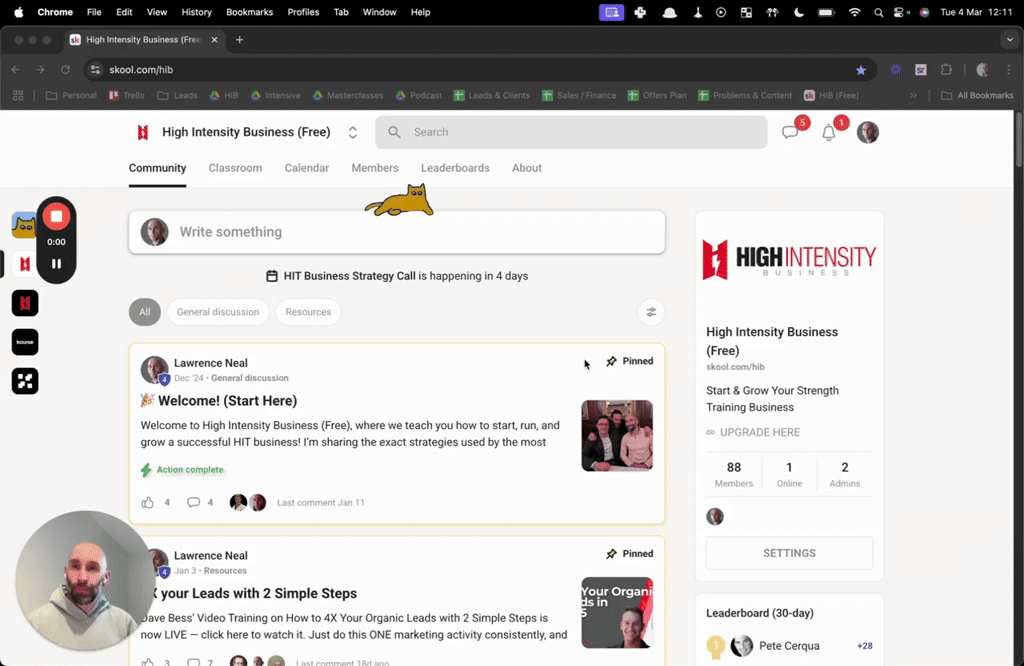Switch to the Leaderboards tab

pyautogui.click(x=455, y=168)
